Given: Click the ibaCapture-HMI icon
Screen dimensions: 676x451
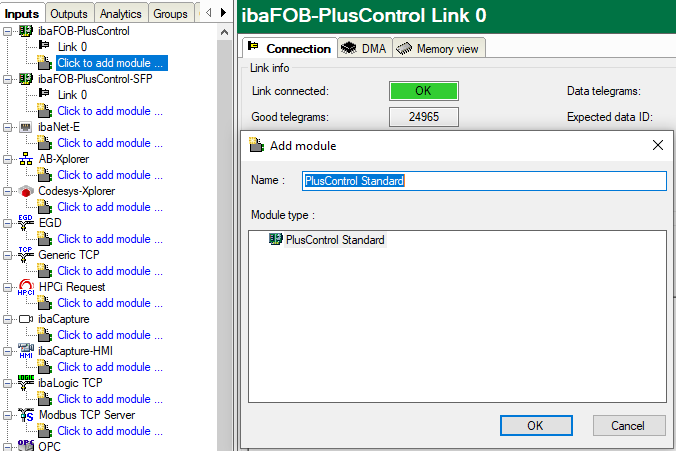Looking at the screenshot, I should tap(26, 351).
